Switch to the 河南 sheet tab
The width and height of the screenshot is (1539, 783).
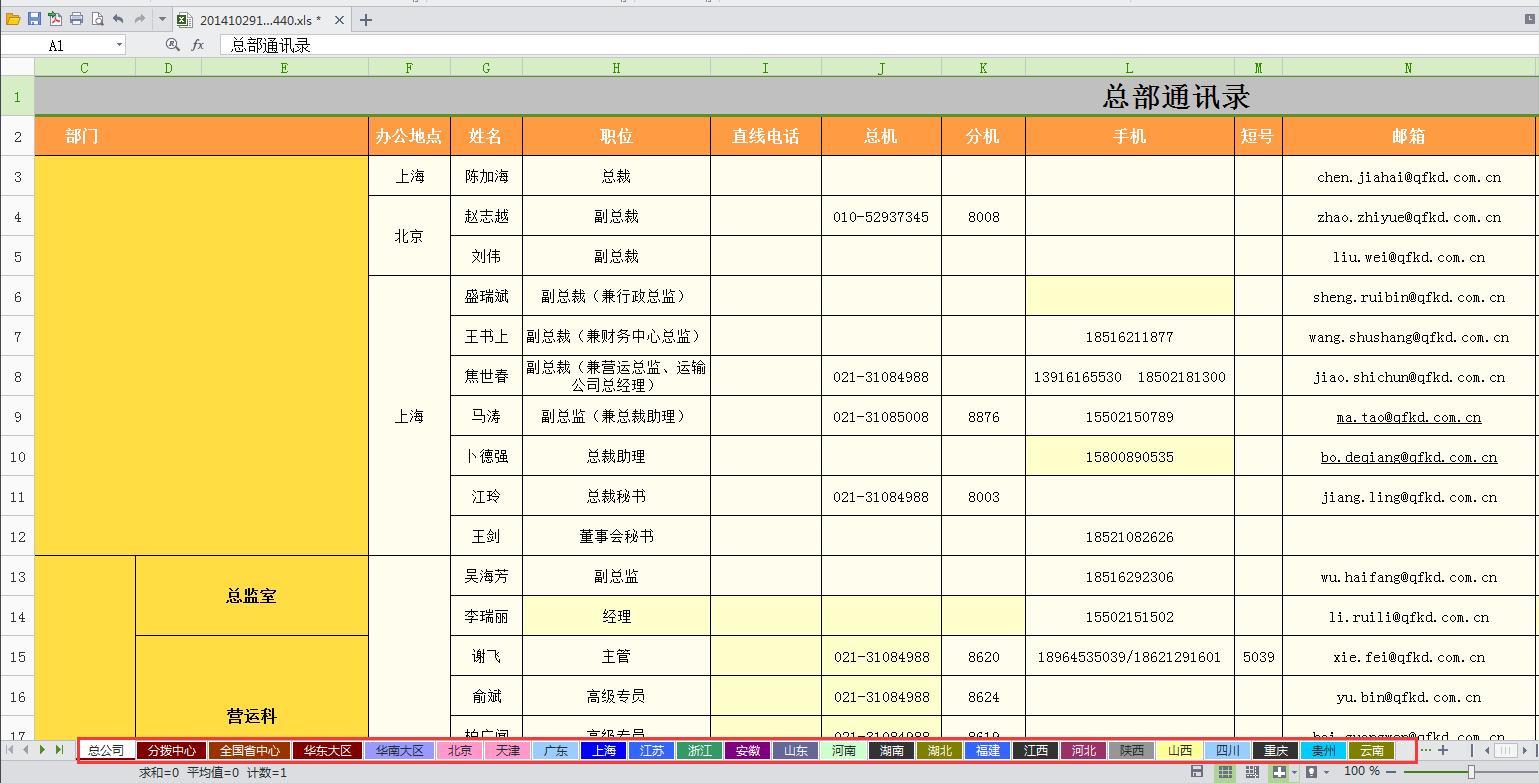pyautogui.click(x=844, y=750)
